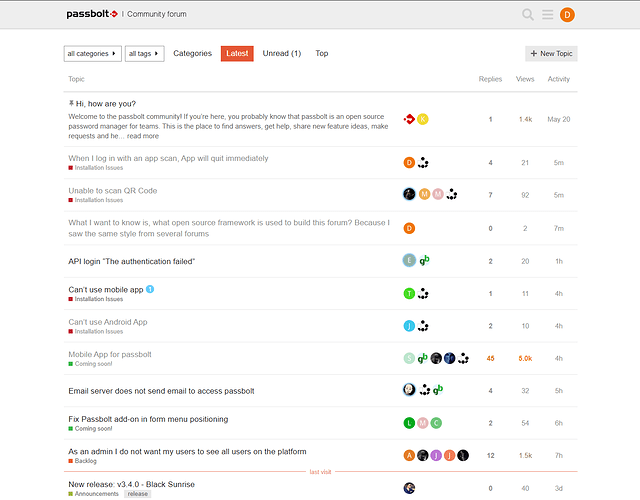640x500 pixels.
Task: Click orange M avatar in Unable to scan QR Code row
Action: (x=424, y=194)
